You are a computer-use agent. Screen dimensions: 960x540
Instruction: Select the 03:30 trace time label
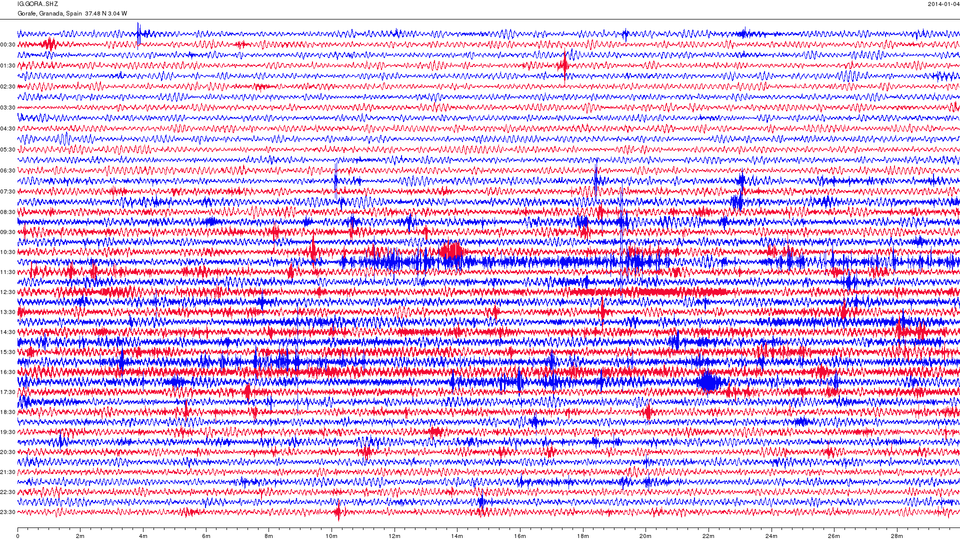tap(7, 108)
